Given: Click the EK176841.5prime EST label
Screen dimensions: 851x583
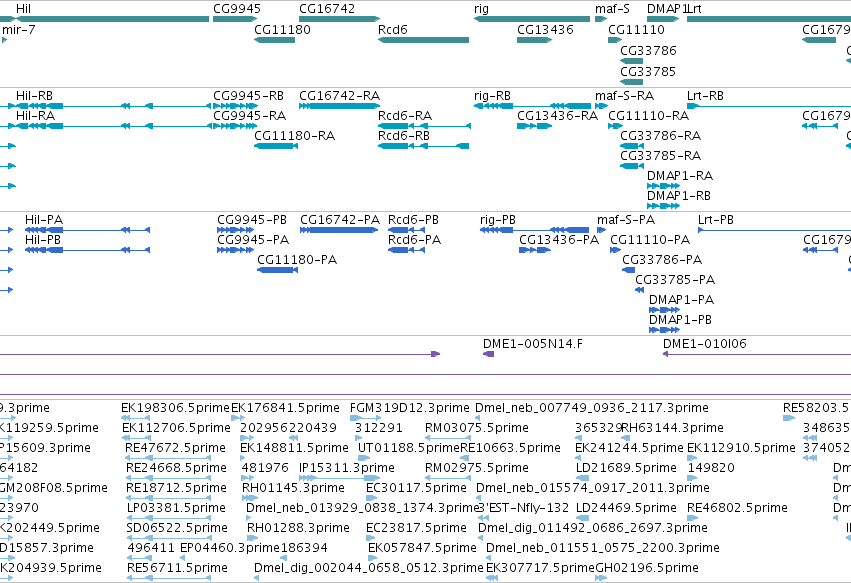Looking at the screenshot, I should (285, 408).
